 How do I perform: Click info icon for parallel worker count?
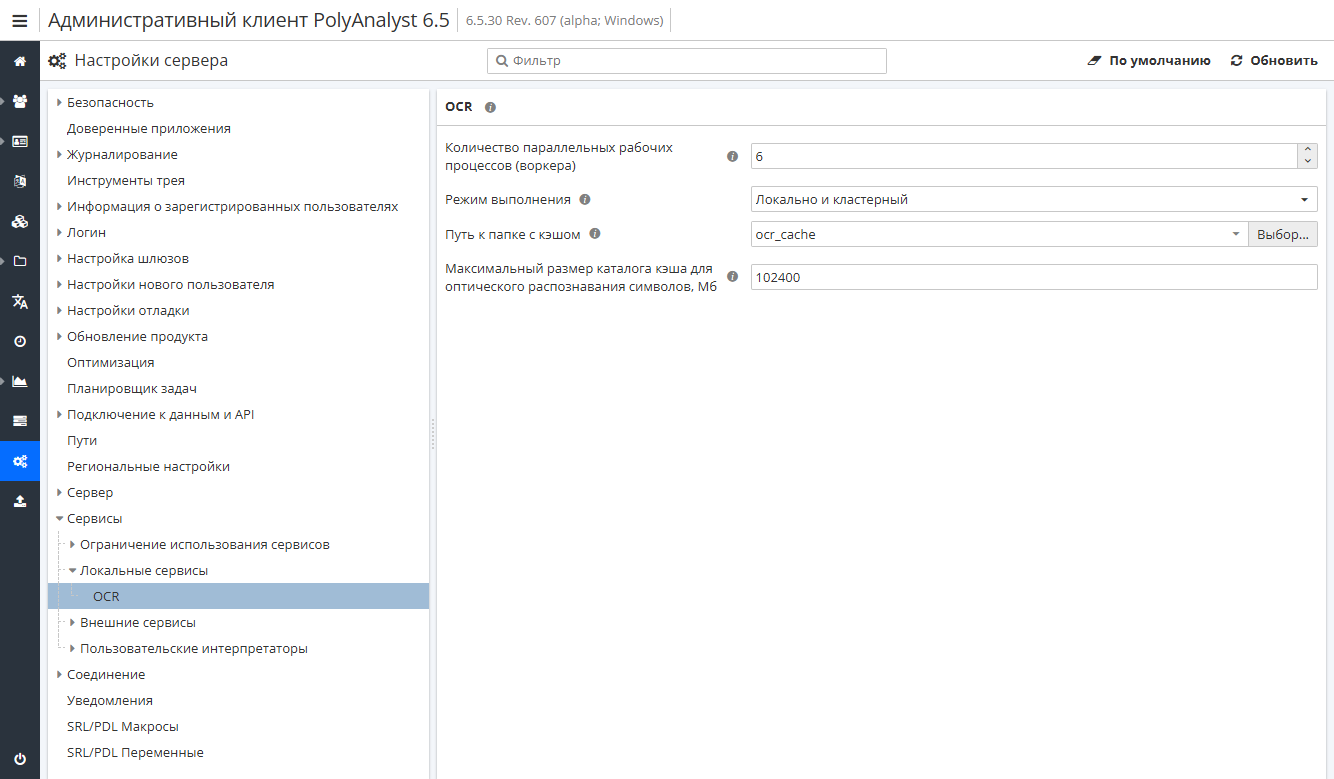(732, 156)
